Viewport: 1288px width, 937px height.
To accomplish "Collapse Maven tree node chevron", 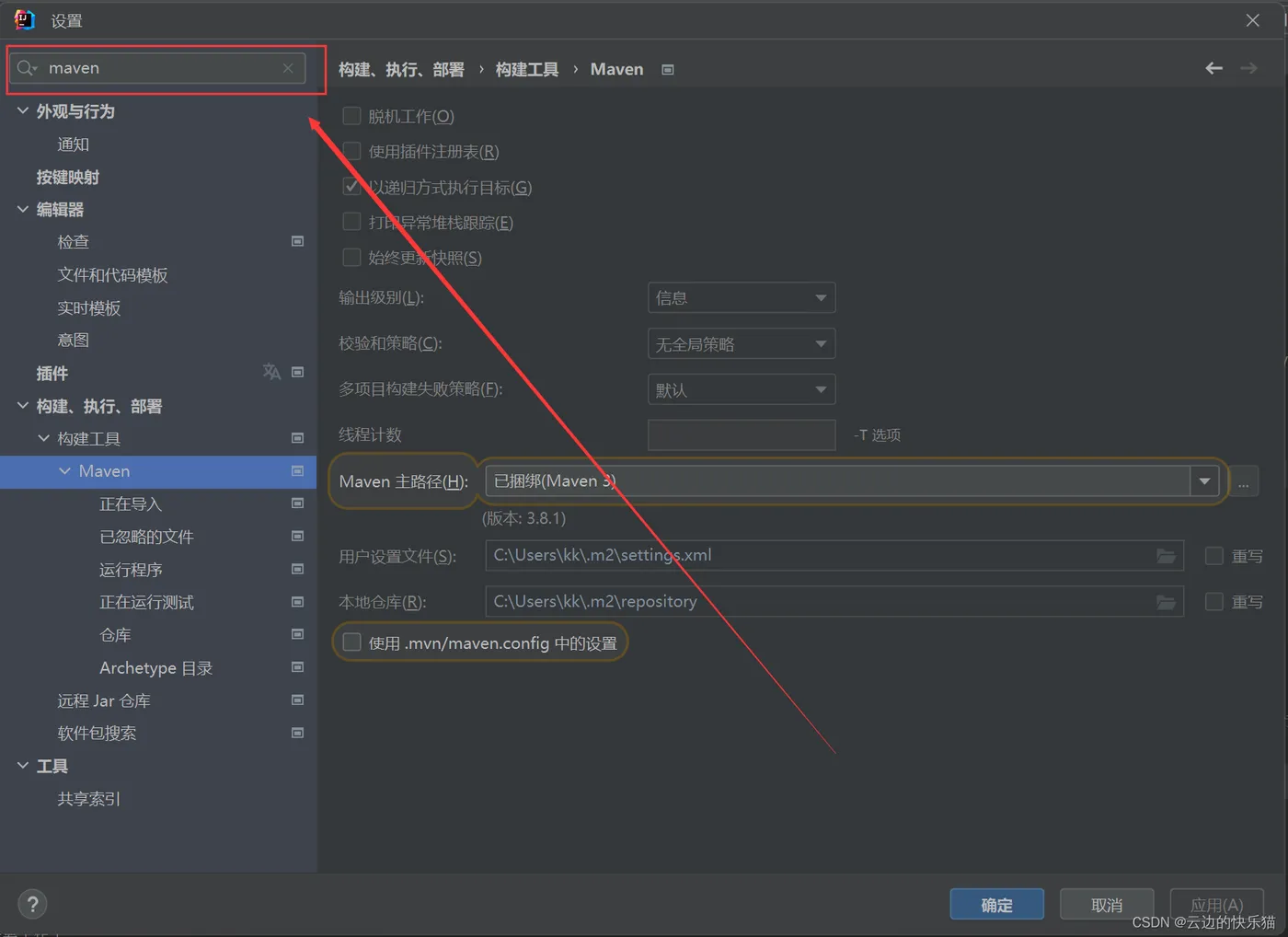I will point(64,471).
